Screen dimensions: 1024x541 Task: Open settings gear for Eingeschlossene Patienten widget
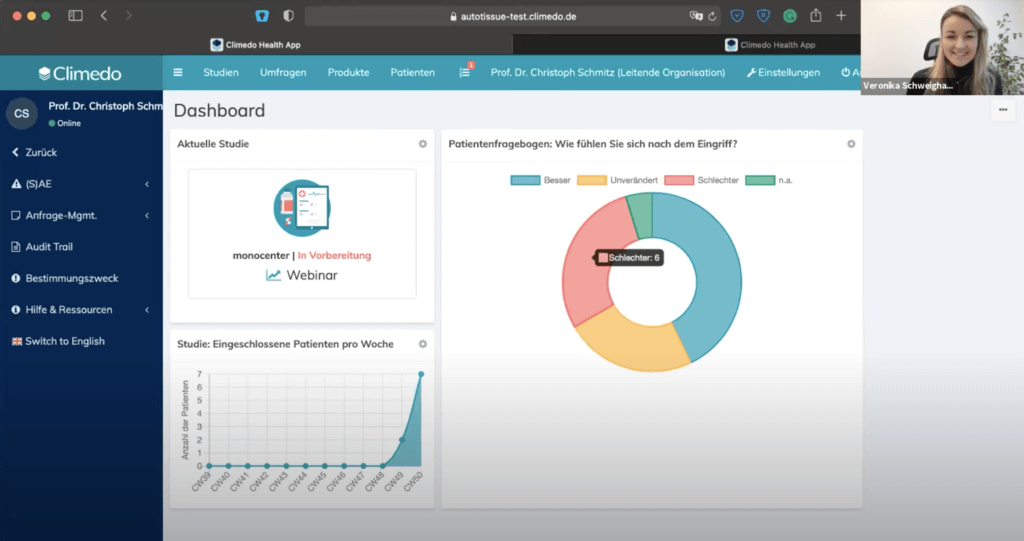423,344
